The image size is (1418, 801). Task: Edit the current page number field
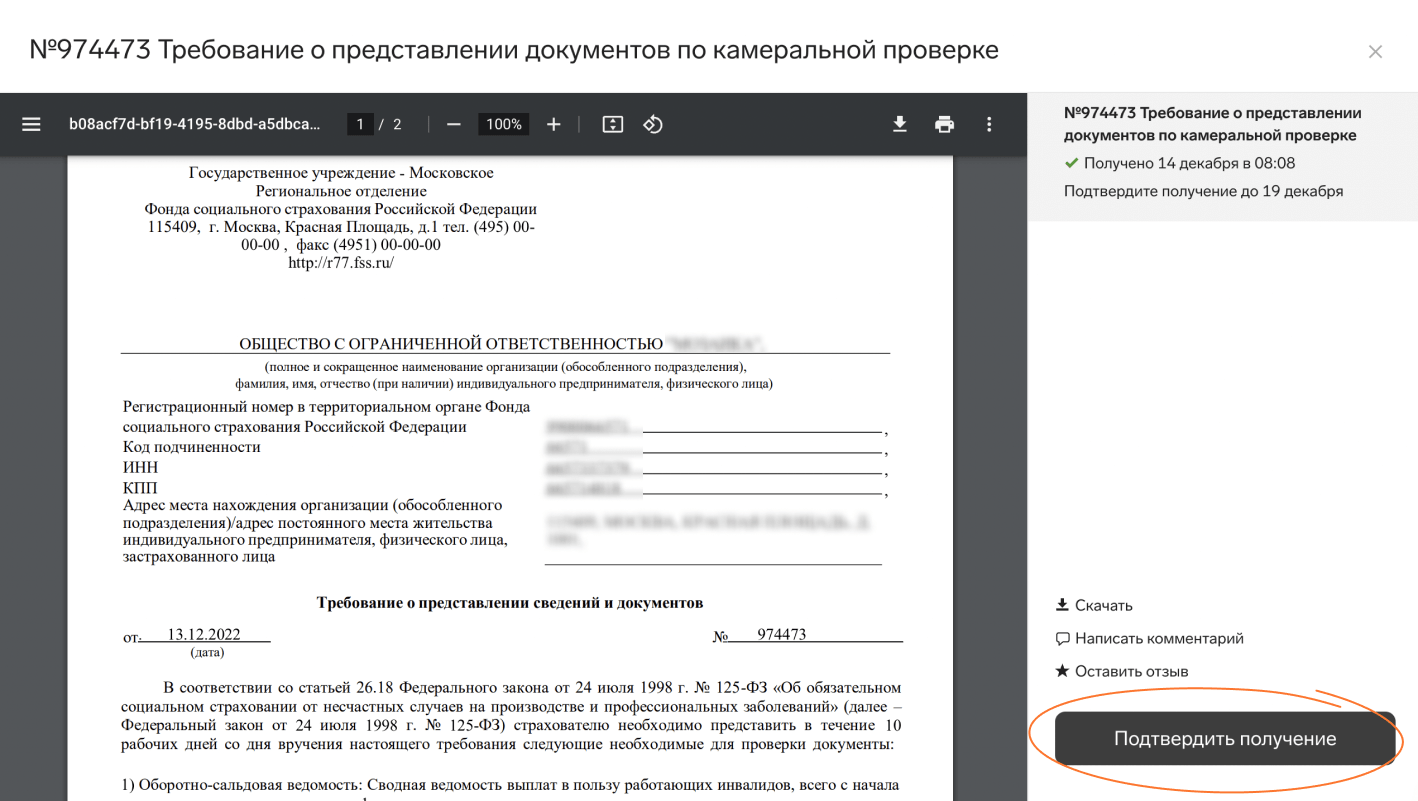(360, 124)
